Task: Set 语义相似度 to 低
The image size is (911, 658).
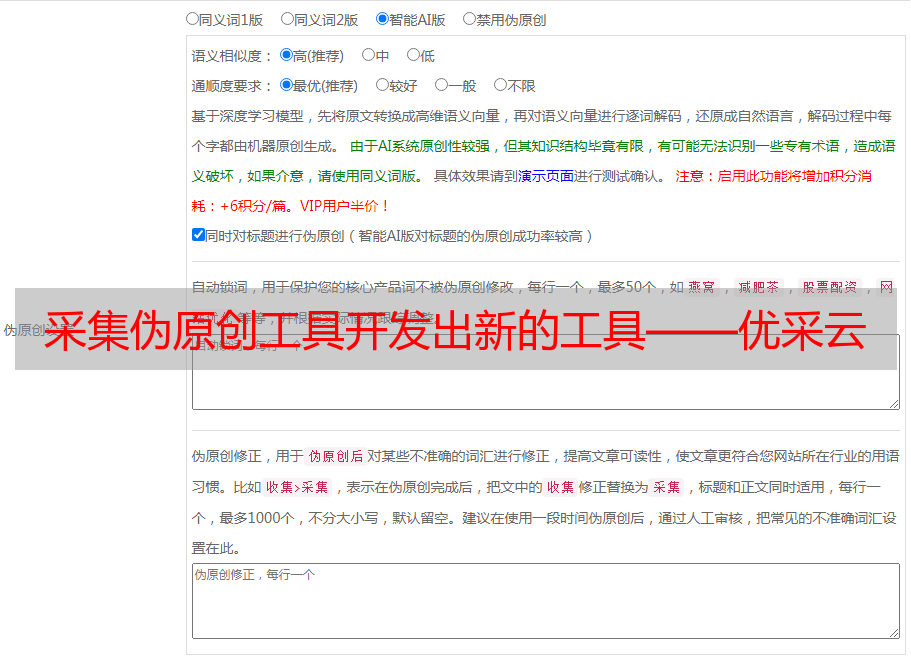Action: 413,55
